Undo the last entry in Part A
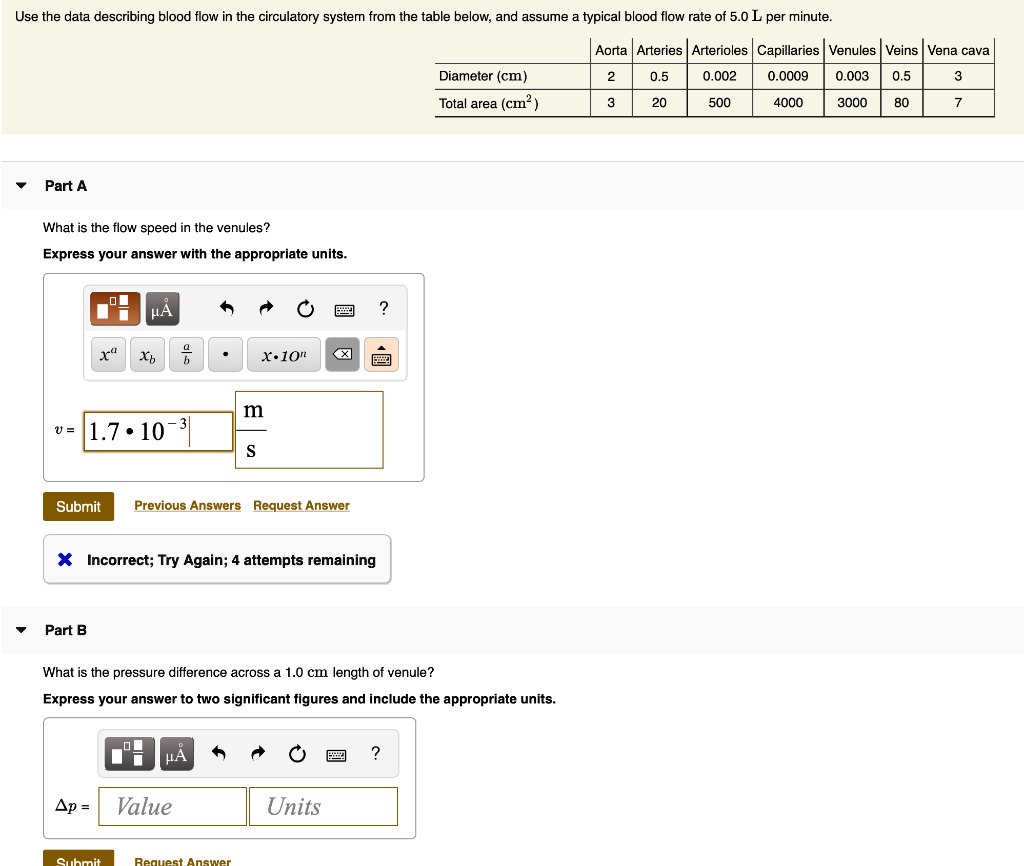1024x866 pixels. (227, 310)
